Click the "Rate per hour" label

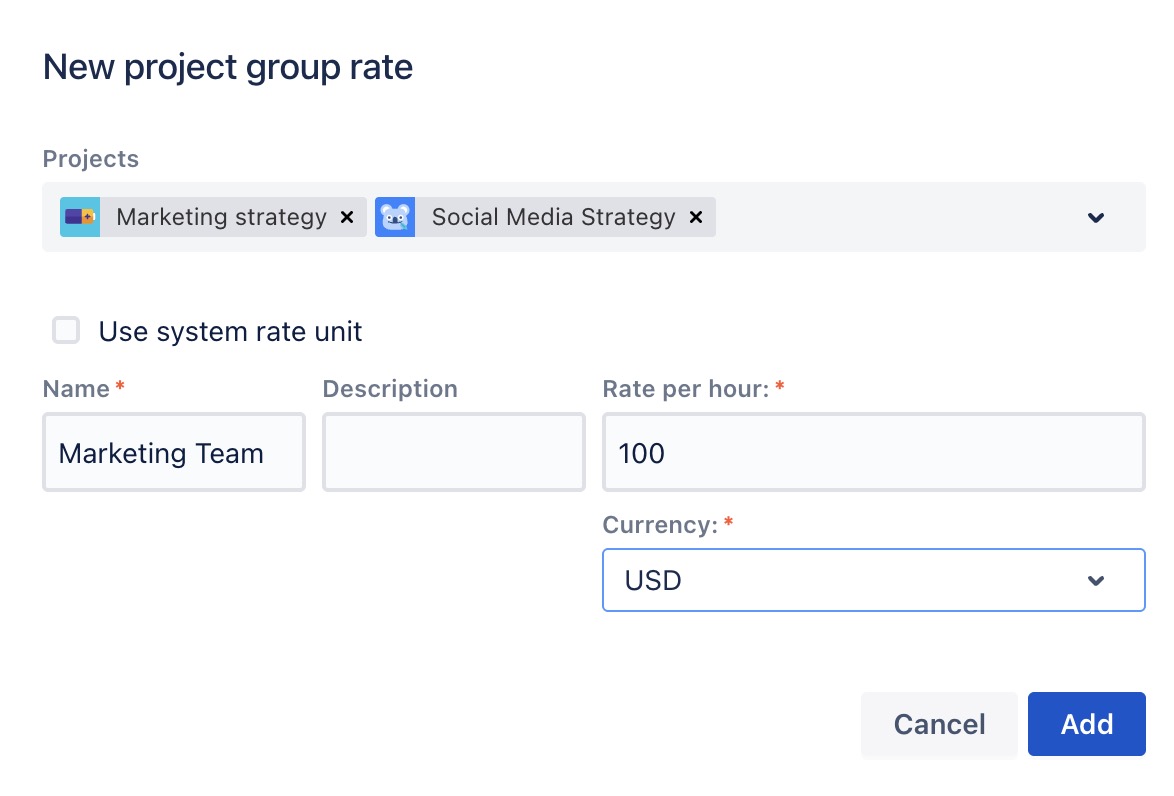(686, 389)
